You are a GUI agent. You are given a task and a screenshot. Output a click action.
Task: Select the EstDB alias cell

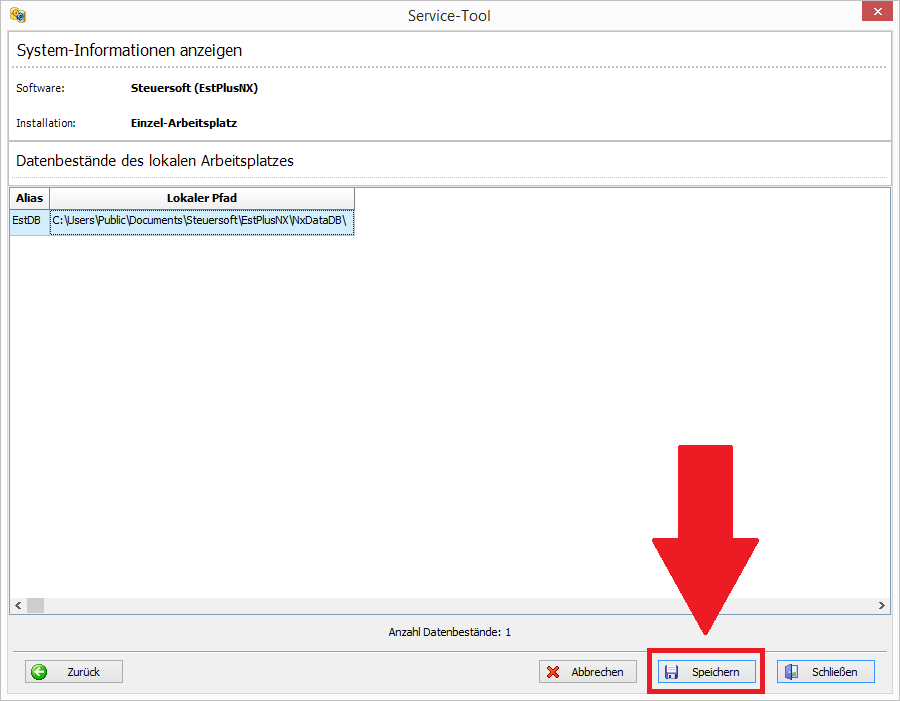[29, 219]
